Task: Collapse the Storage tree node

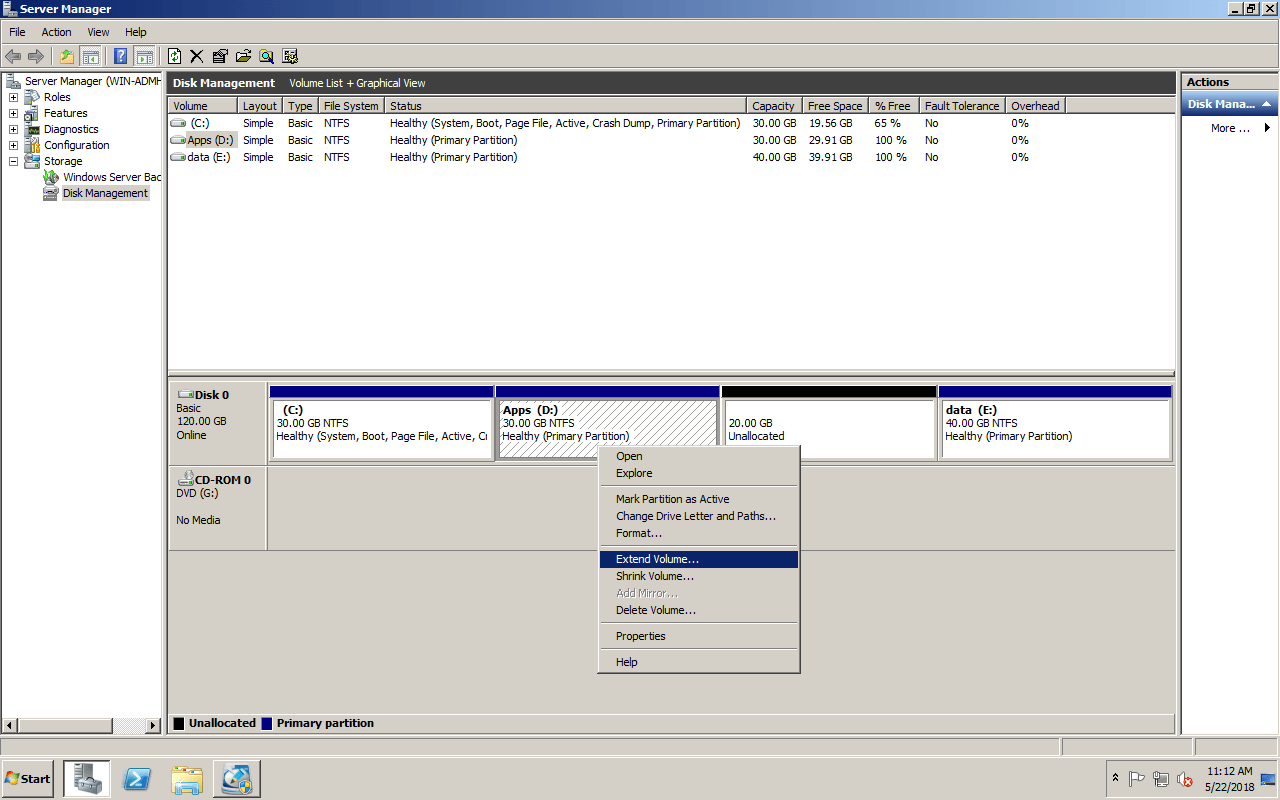Action: 13,161
